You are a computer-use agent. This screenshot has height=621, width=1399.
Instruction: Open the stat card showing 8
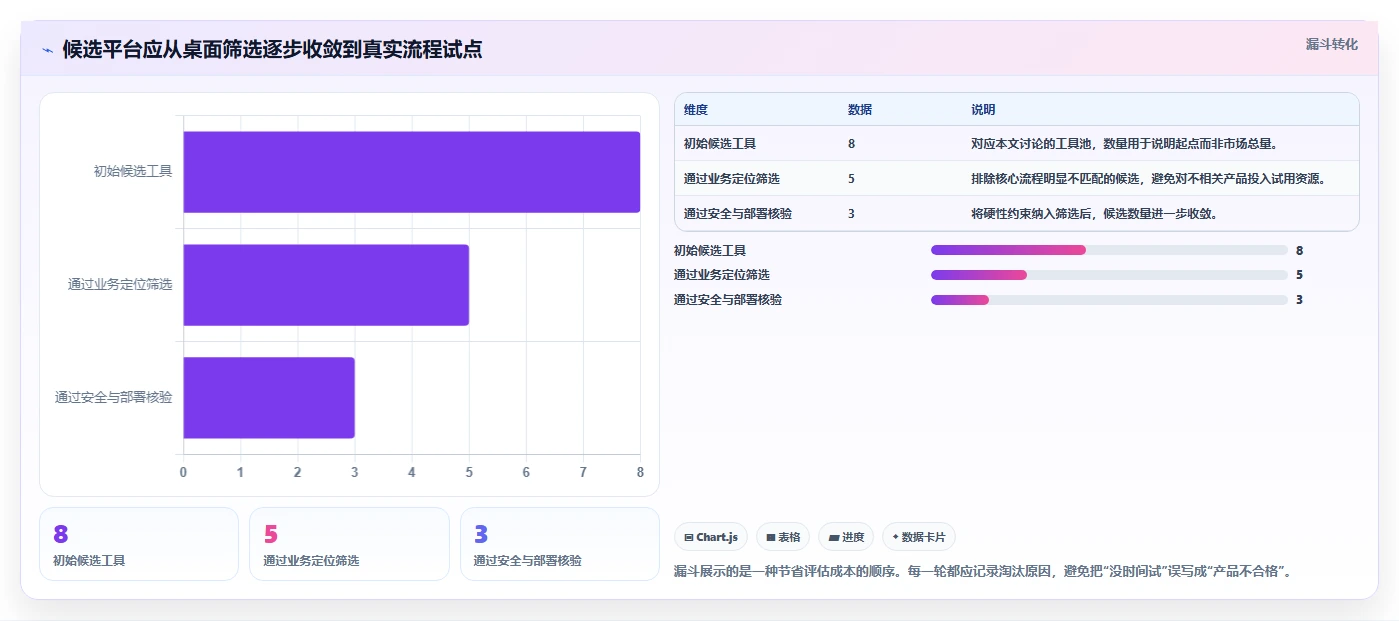[x=139, y=544]
